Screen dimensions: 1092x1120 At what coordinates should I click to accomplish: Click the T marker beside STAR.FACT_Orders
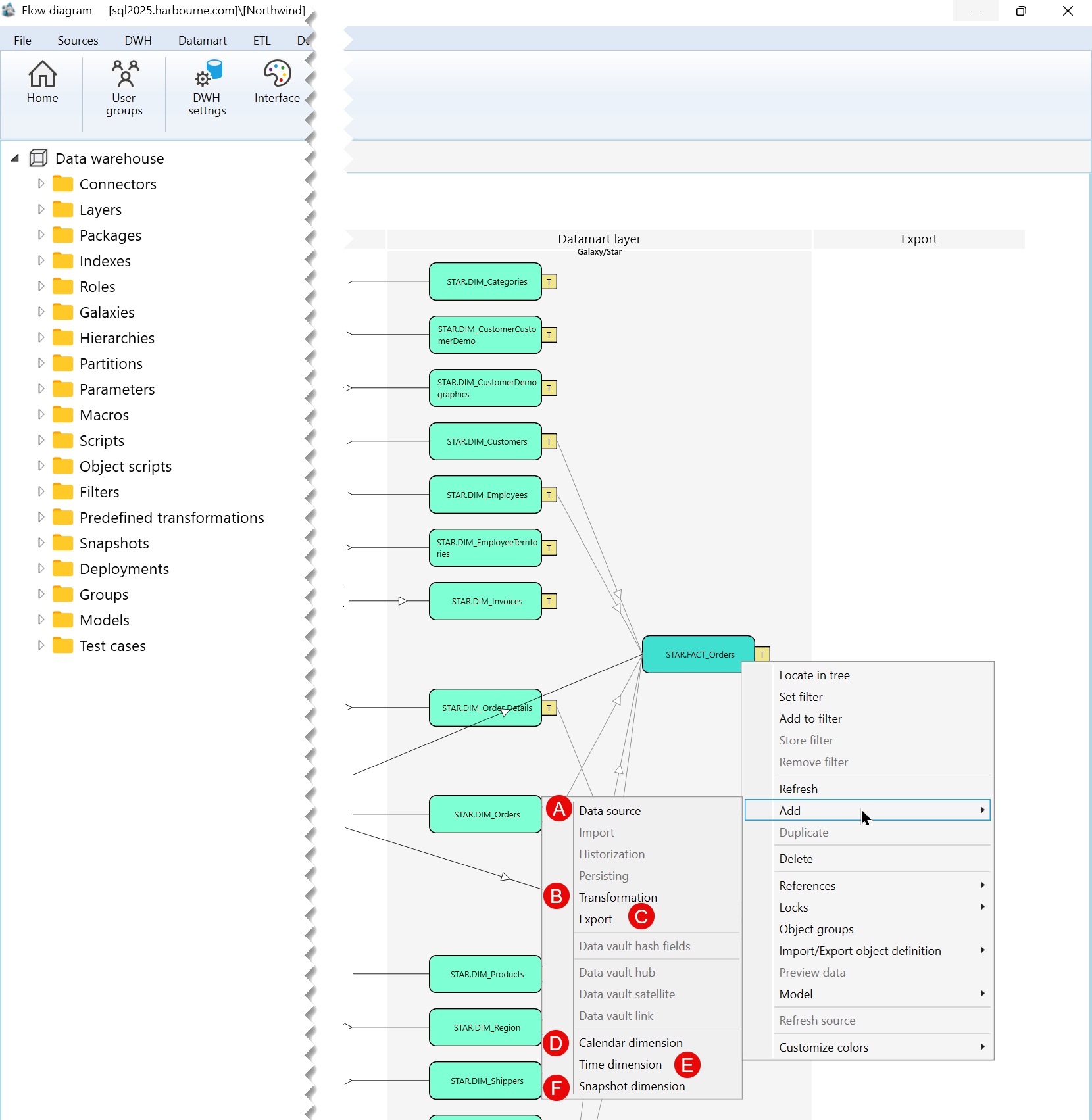[762, 654]
